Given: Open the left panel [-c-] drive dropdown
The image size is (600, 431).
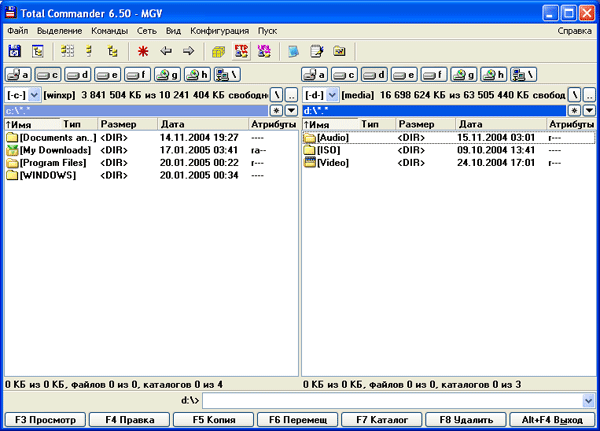Looking at the screenshot, I should coord(34,95).
